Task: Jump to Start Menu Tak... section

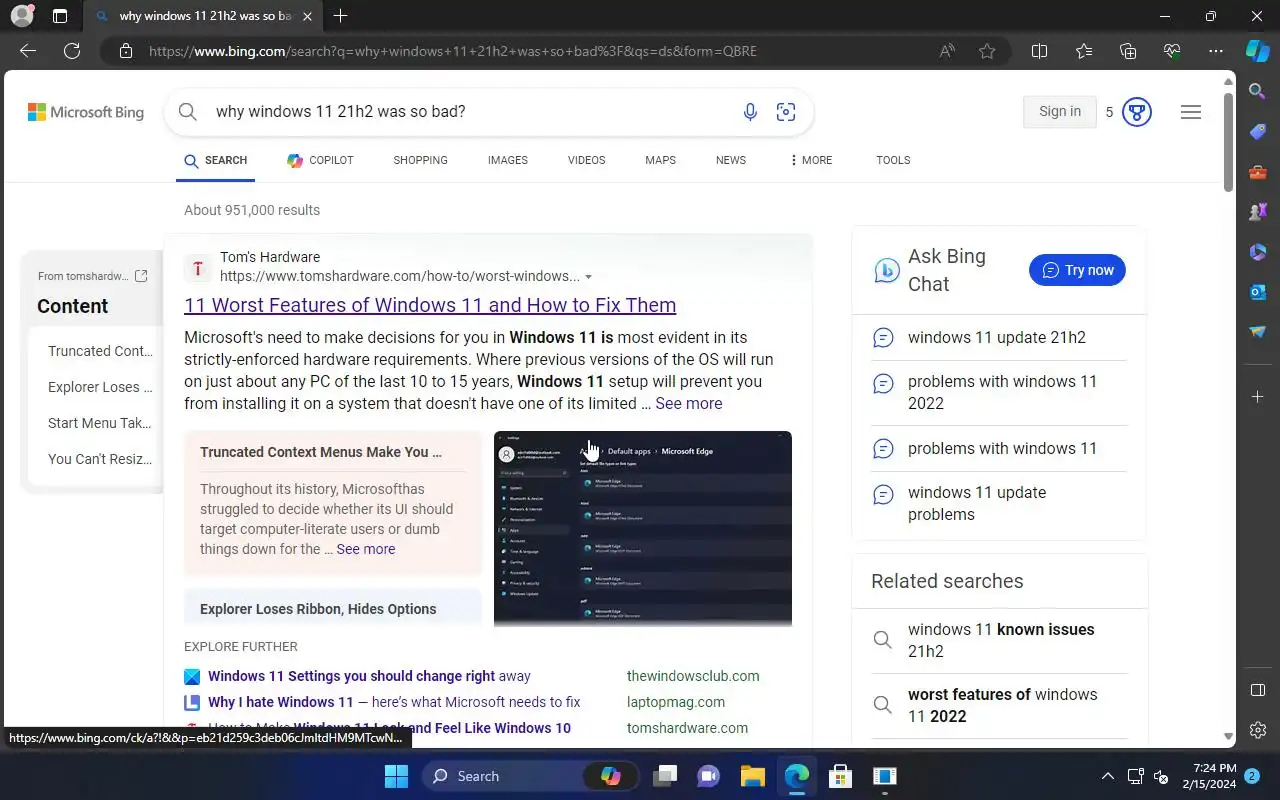Action: 100,423
